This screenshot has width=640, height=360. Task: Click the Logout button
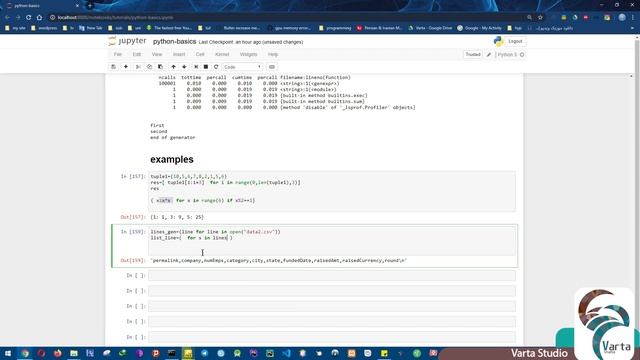point(515,41)
